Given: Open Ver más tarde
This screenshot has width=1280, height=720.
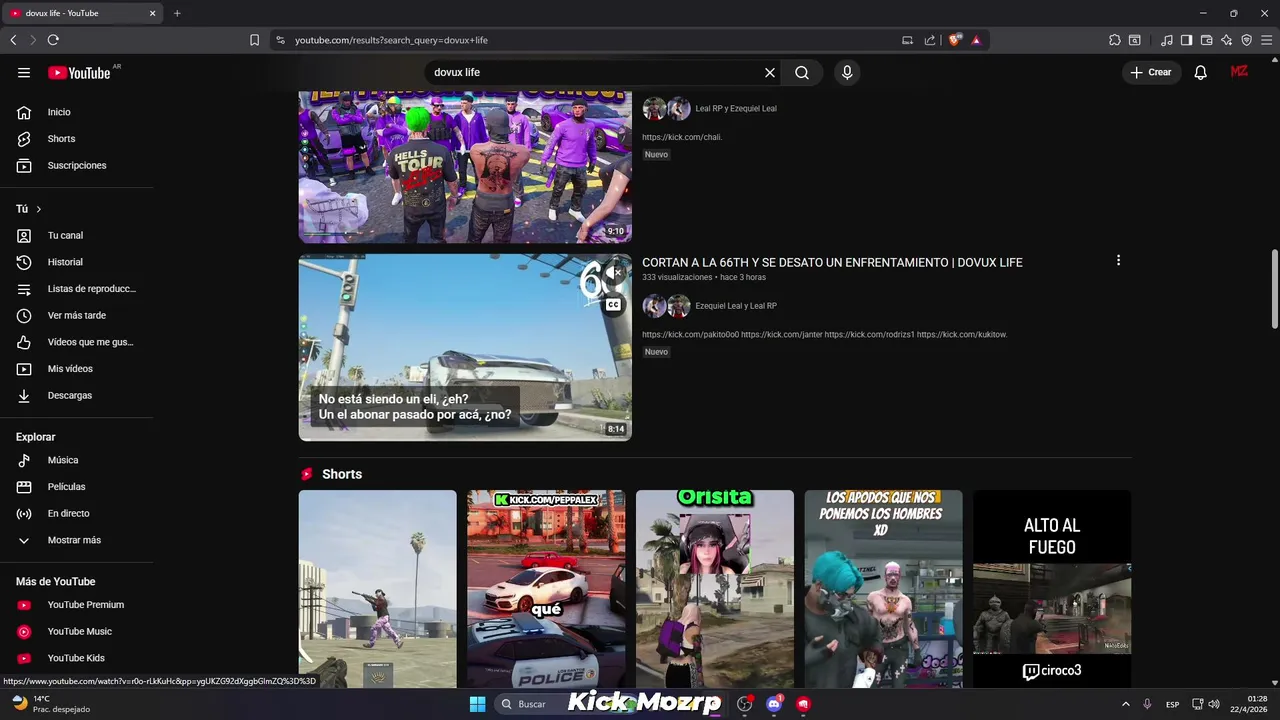Looking at the screenshot, I should (x=77, y=315).
